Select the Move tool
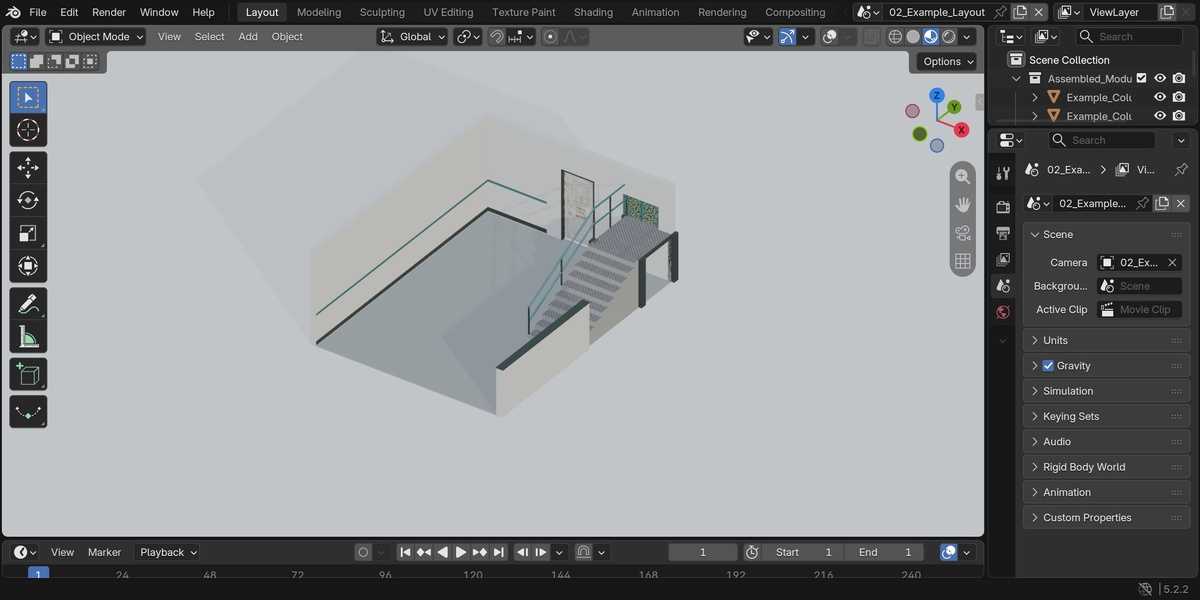1200x600 pixels. coord(28,168)
